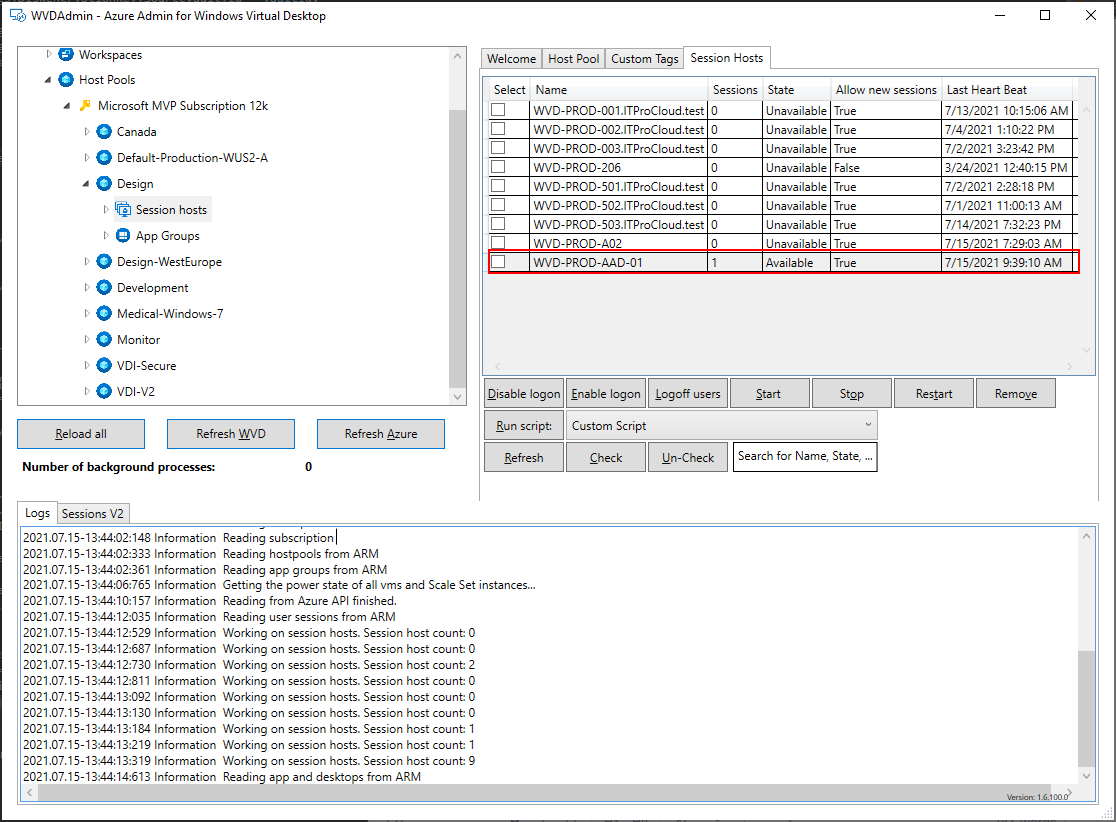Viewport: 1116px width, 822px height.
Task: Click the Monitor pool icon
Action: [104, 339]
